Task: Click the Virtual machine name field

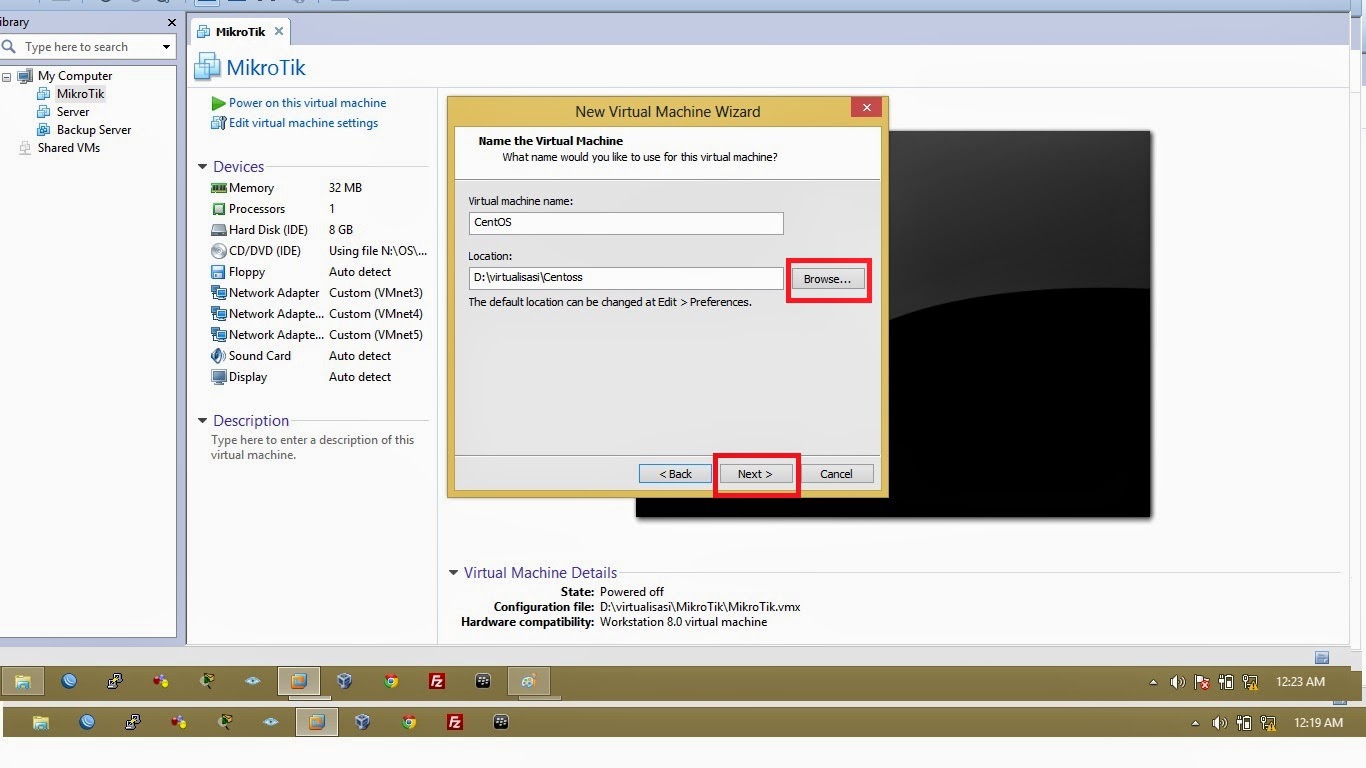Action: tap(626, 223)
